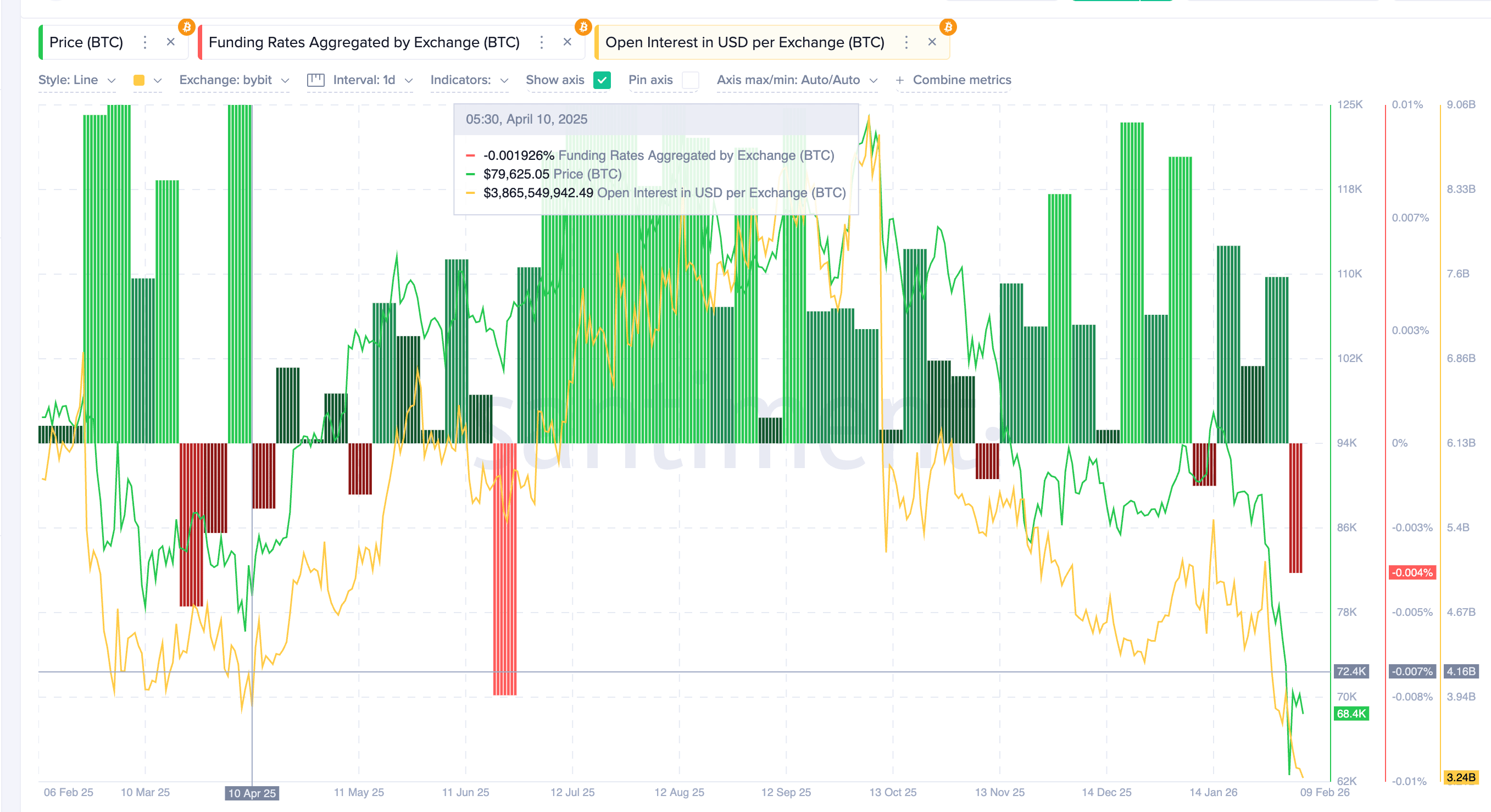Open the yellow line color swatch

tap(139, 80)
